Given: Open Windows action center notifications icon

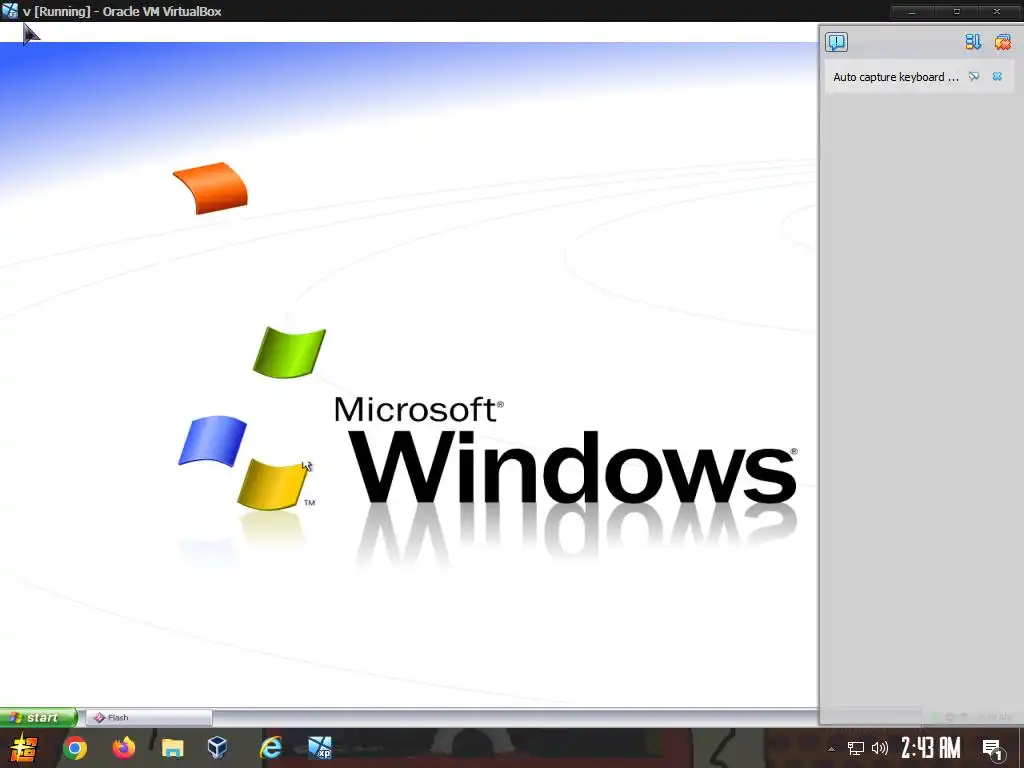Looking at the screenshot, I should (993, 749).
